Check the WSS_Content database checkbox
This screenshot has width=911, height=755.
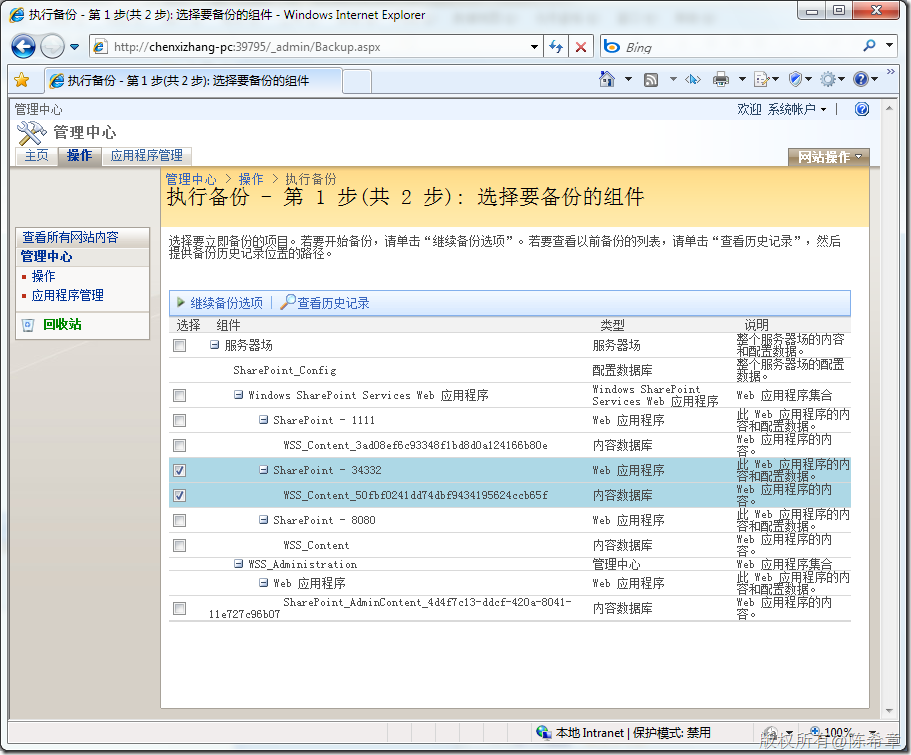[180, 545]
